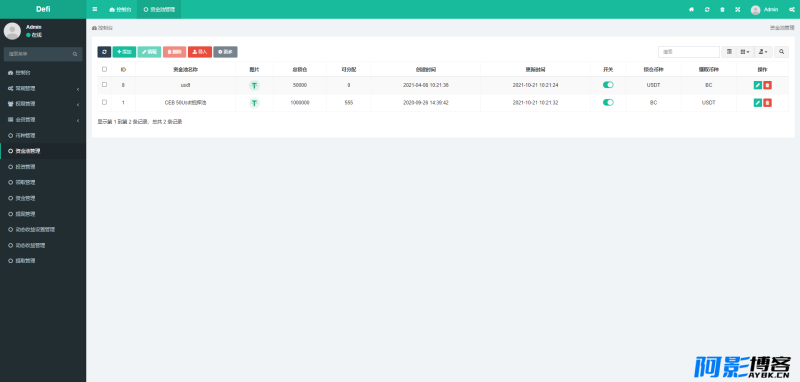Toggle fullscreen via the expand icon

pos(737,10)
